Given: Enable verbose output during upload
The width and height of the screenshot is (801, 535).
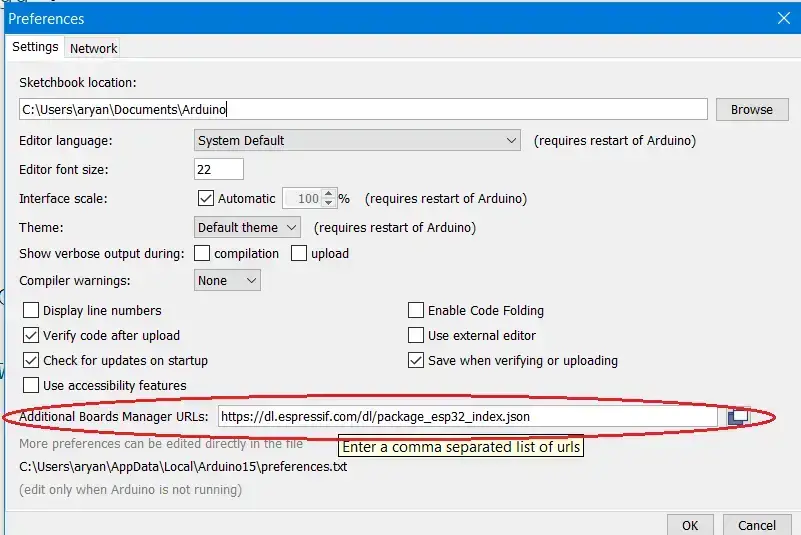Looking at the screenshot, I should click(299, 253).
